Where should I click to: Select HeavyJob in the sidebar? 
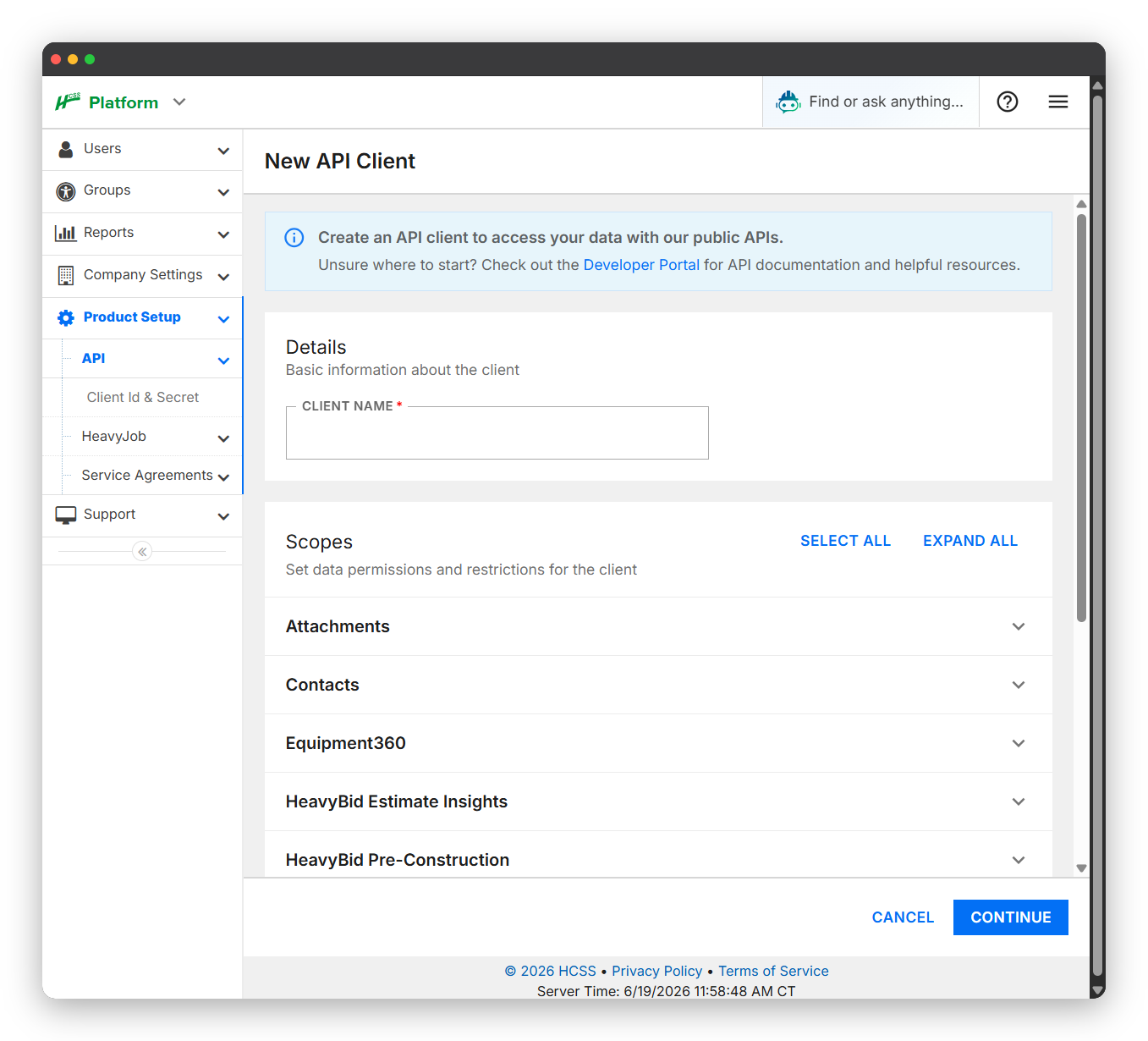pos(114,437)
